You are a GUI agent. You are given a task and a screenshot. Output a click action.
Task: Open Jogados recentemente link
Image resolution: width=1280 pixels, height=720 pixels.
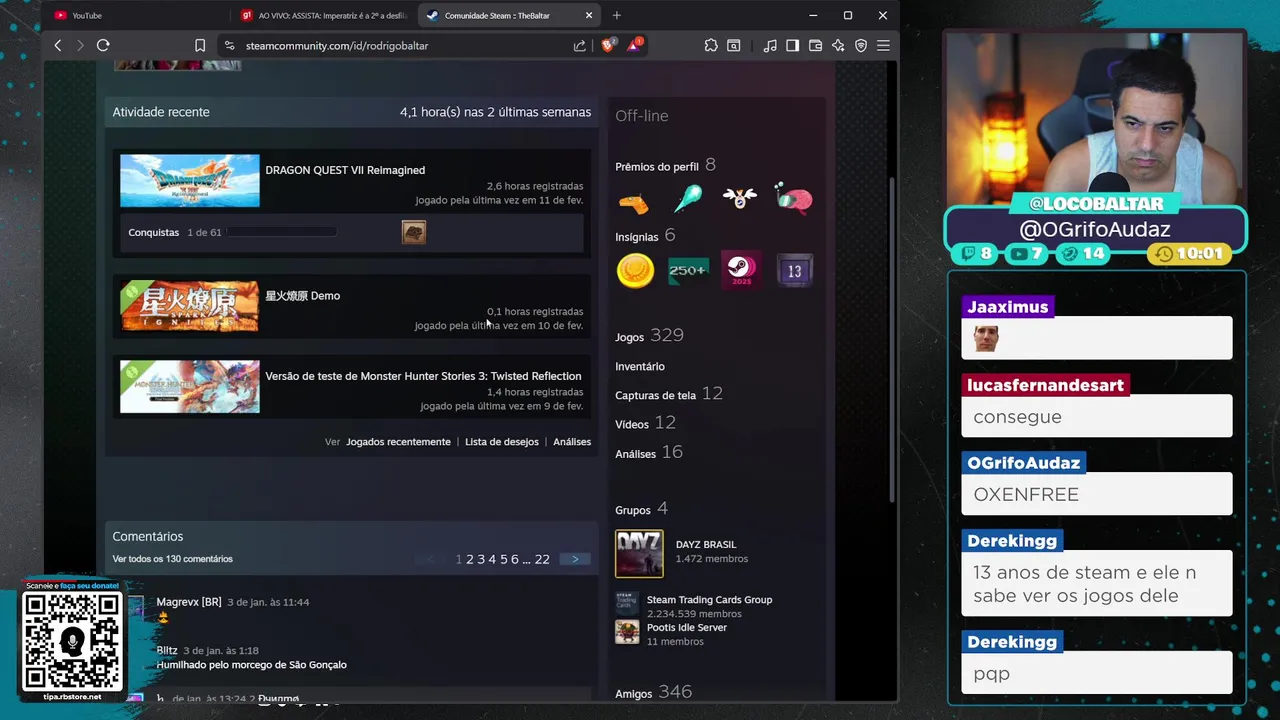[x=398, y=441]
